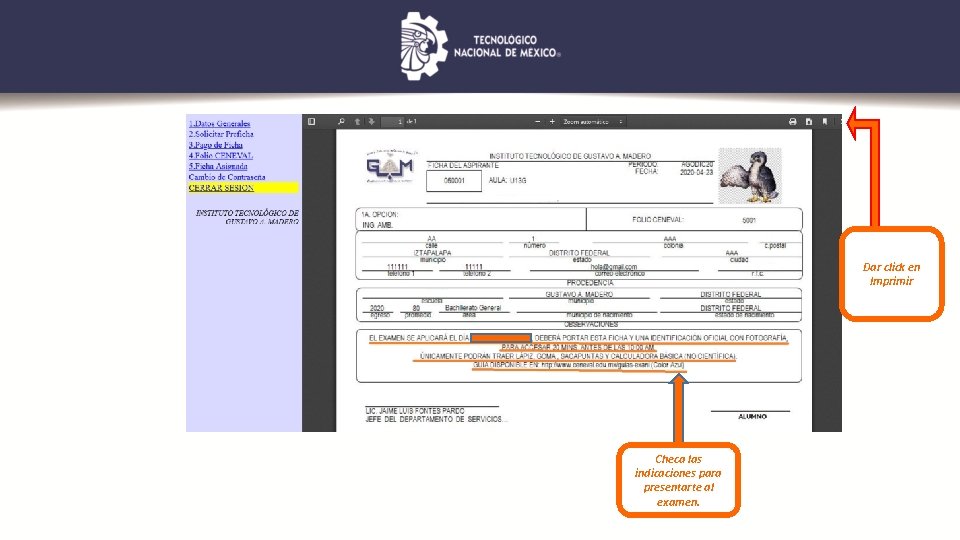
Task: Open the 3.Pago de Ficha link
Action: pos(216,145)
